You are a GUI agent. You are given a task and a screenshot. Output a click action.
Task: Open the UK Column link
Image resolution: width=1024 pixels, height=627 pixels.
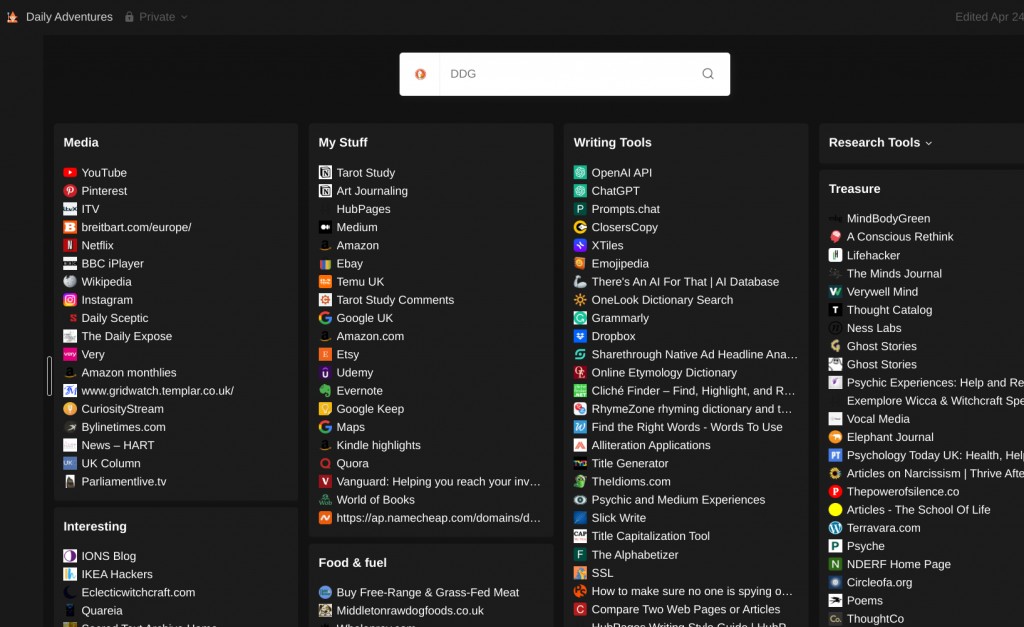pos(111,463)
